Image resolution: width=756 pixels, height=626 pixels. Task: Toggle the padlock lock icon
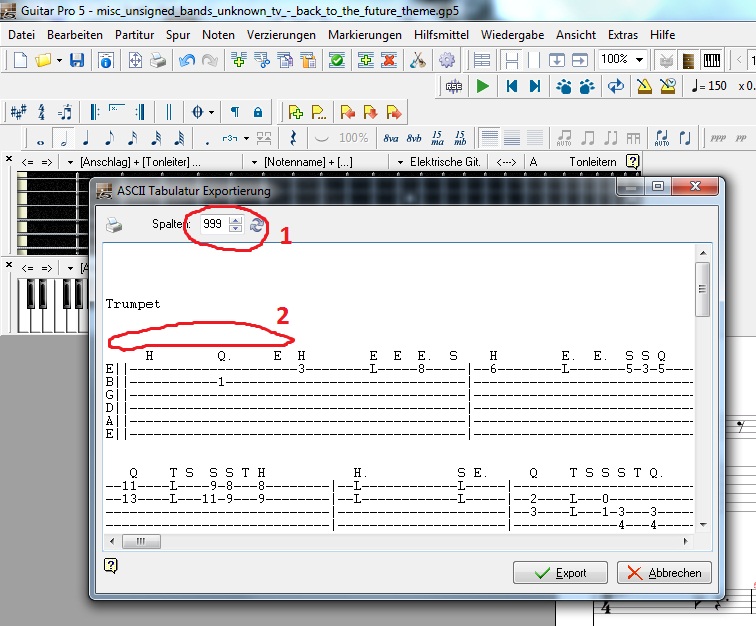click(x=258, y=112)
